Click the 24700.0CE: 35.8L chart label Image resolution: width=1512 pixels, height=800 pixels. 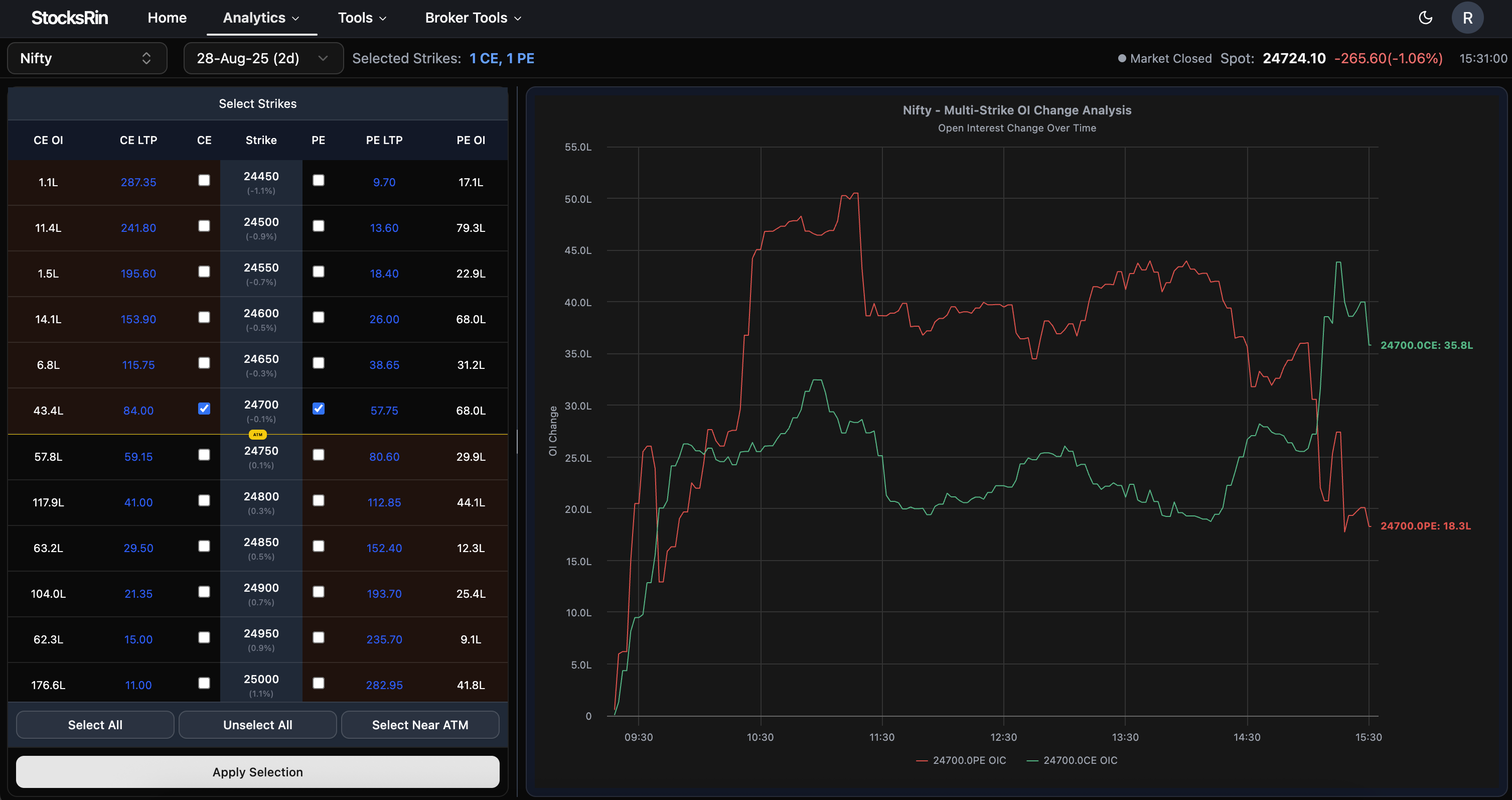point(1426,345)
